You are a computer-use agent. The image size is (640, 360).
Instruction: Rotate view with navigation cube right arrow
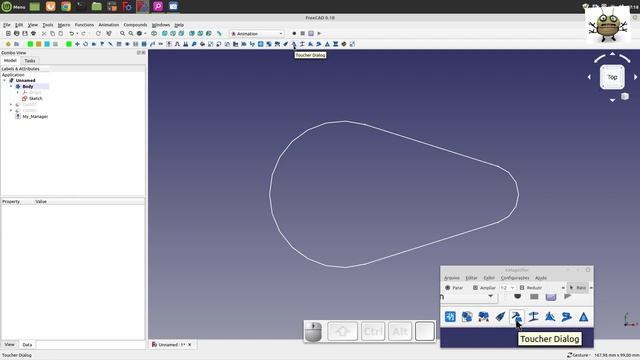[636, 77]
